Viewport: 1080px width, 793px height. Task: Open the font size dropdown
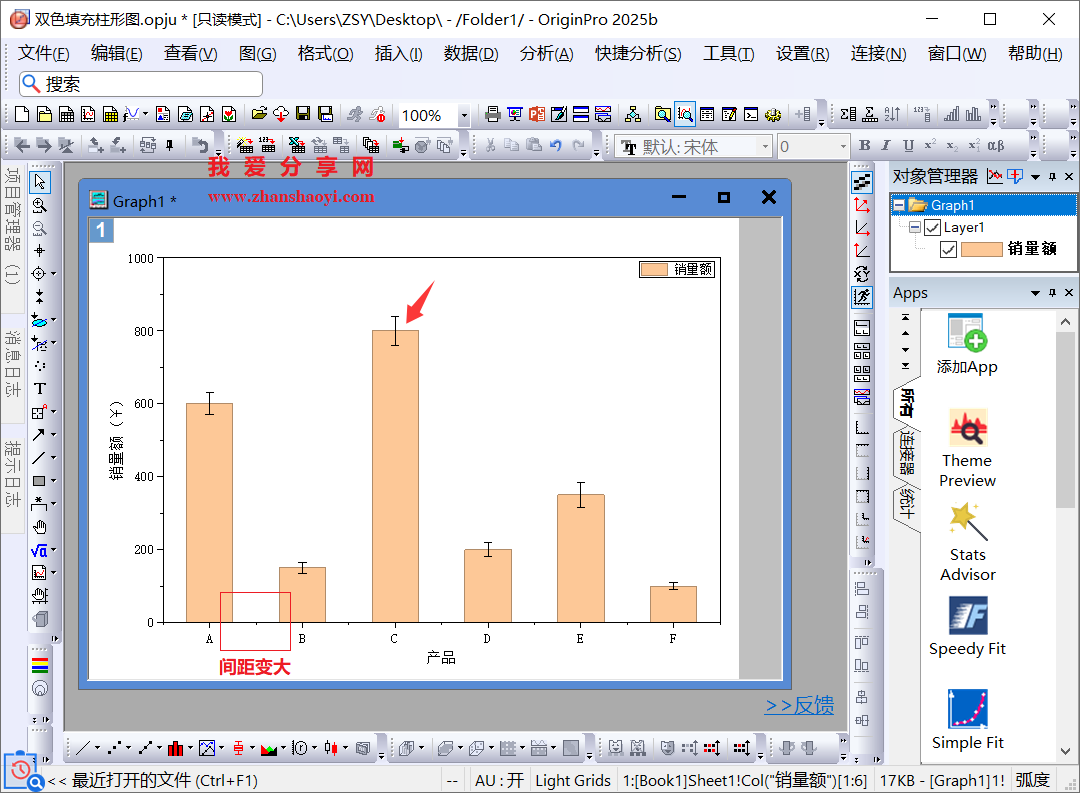[842, 147]
